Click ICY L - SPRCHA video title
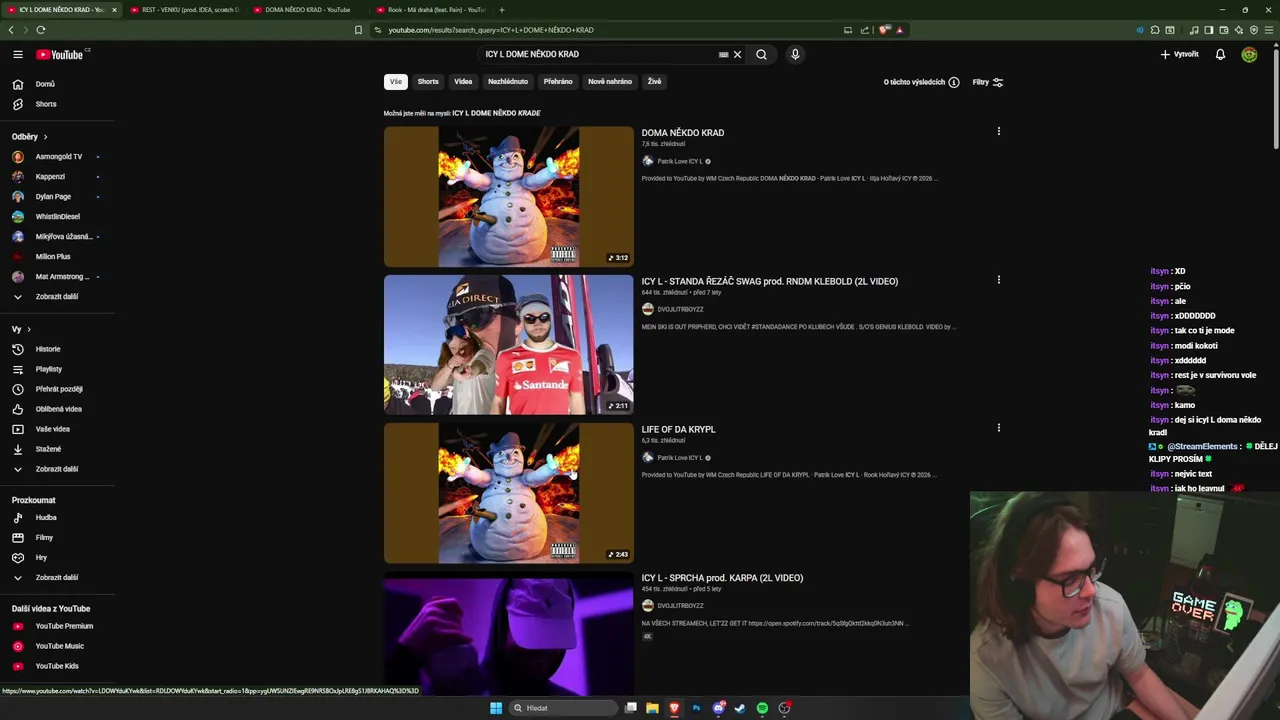 point(722,578)
